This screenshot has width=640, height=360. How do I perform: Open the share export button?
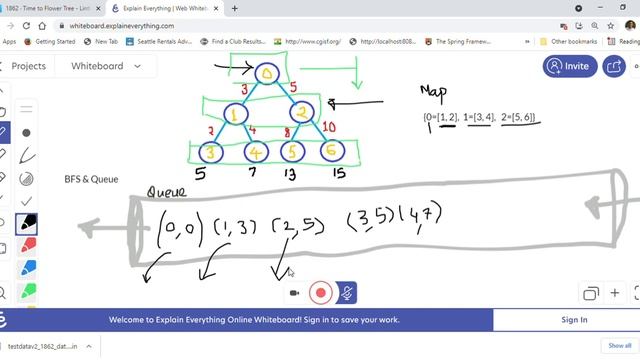(614, 66)
